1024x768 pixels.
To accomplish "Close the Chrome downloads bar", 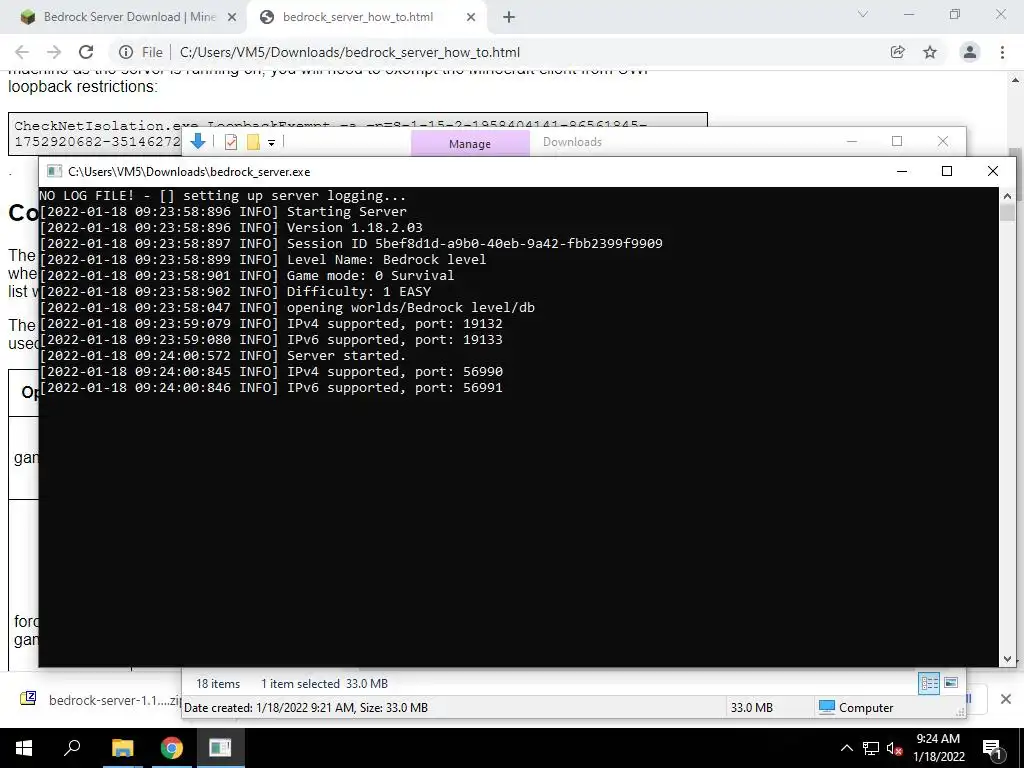I will pos(1006,699).
